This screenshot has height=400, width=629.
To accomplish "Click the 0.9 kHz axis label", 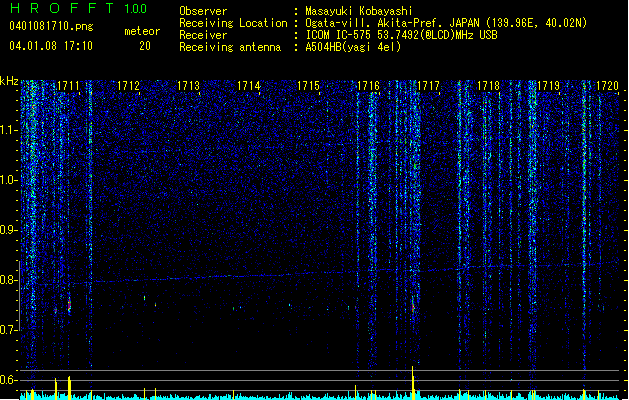I will pyautogui.click(x=9, y=230).
